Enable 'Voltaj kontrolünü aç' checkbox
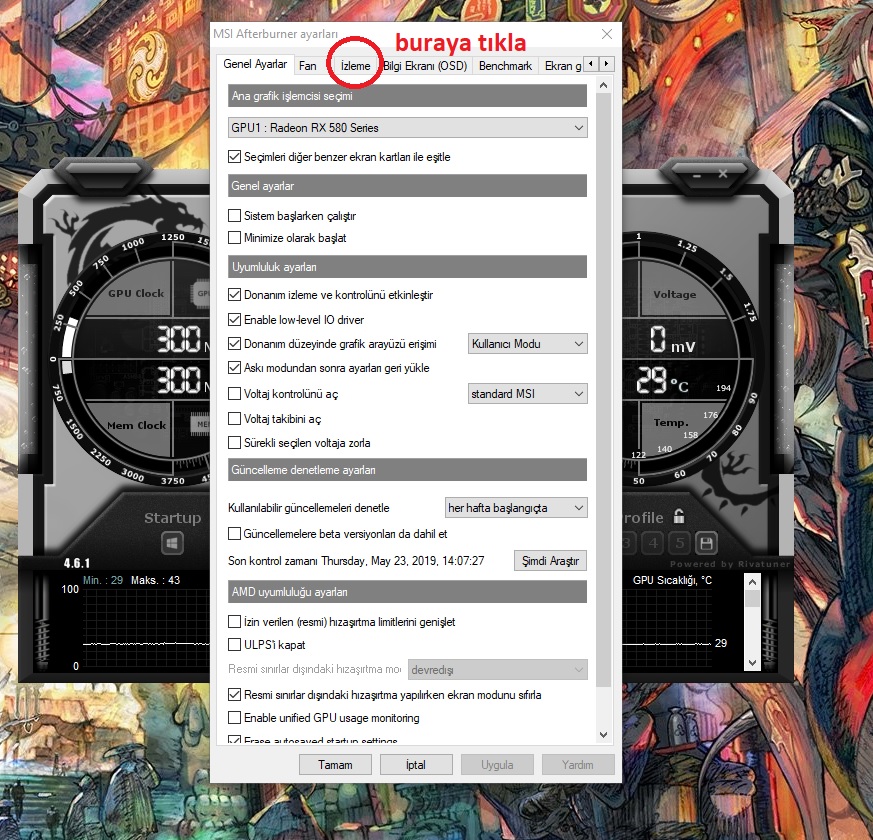The height and width of the screenshot is (840, 873). point(234,394)
